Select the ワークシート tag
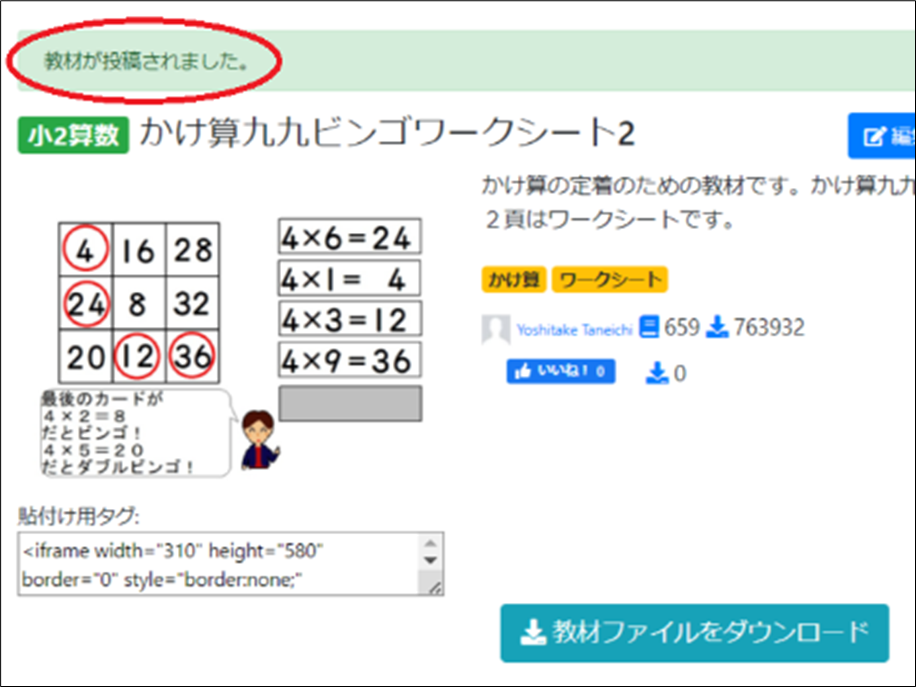The image size is (916, 687). point(608,279)
